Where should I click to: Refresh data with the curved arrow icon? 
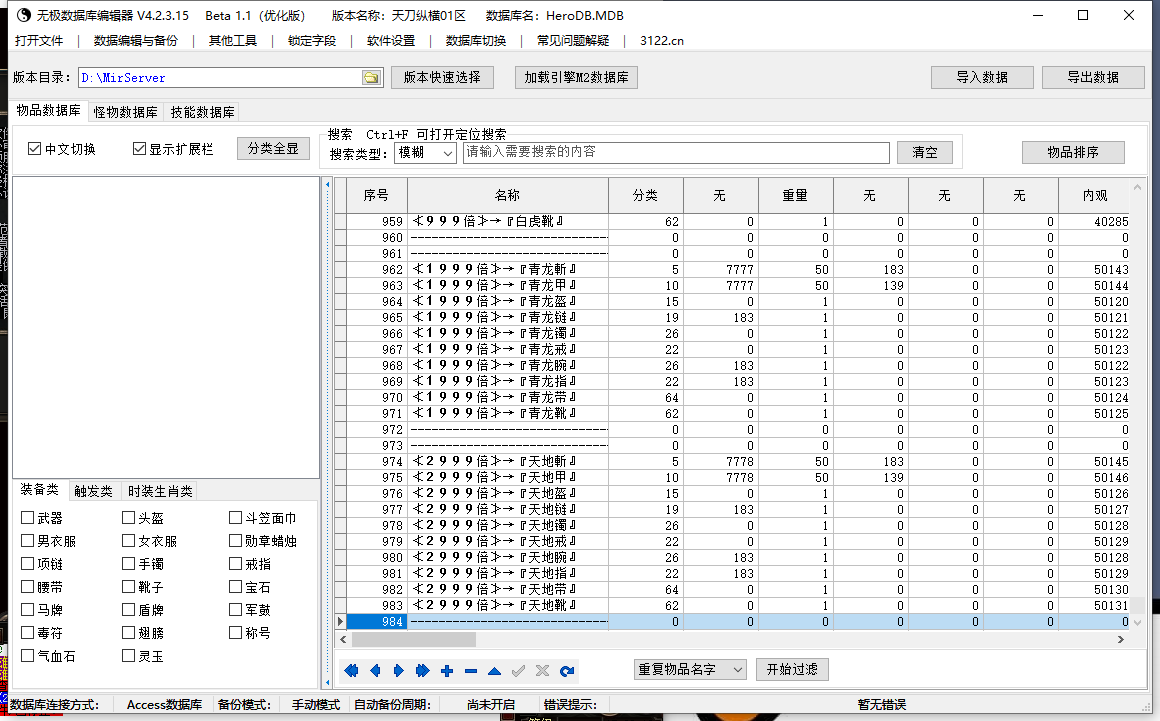567,671
